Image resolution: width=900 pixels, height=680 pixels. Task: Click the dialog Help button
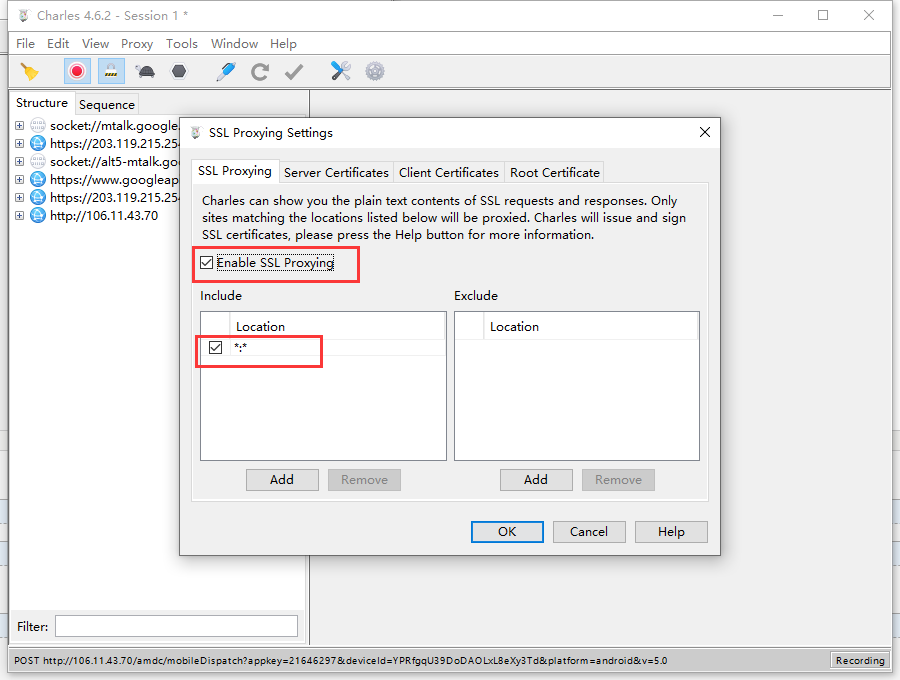click(671, 532)
